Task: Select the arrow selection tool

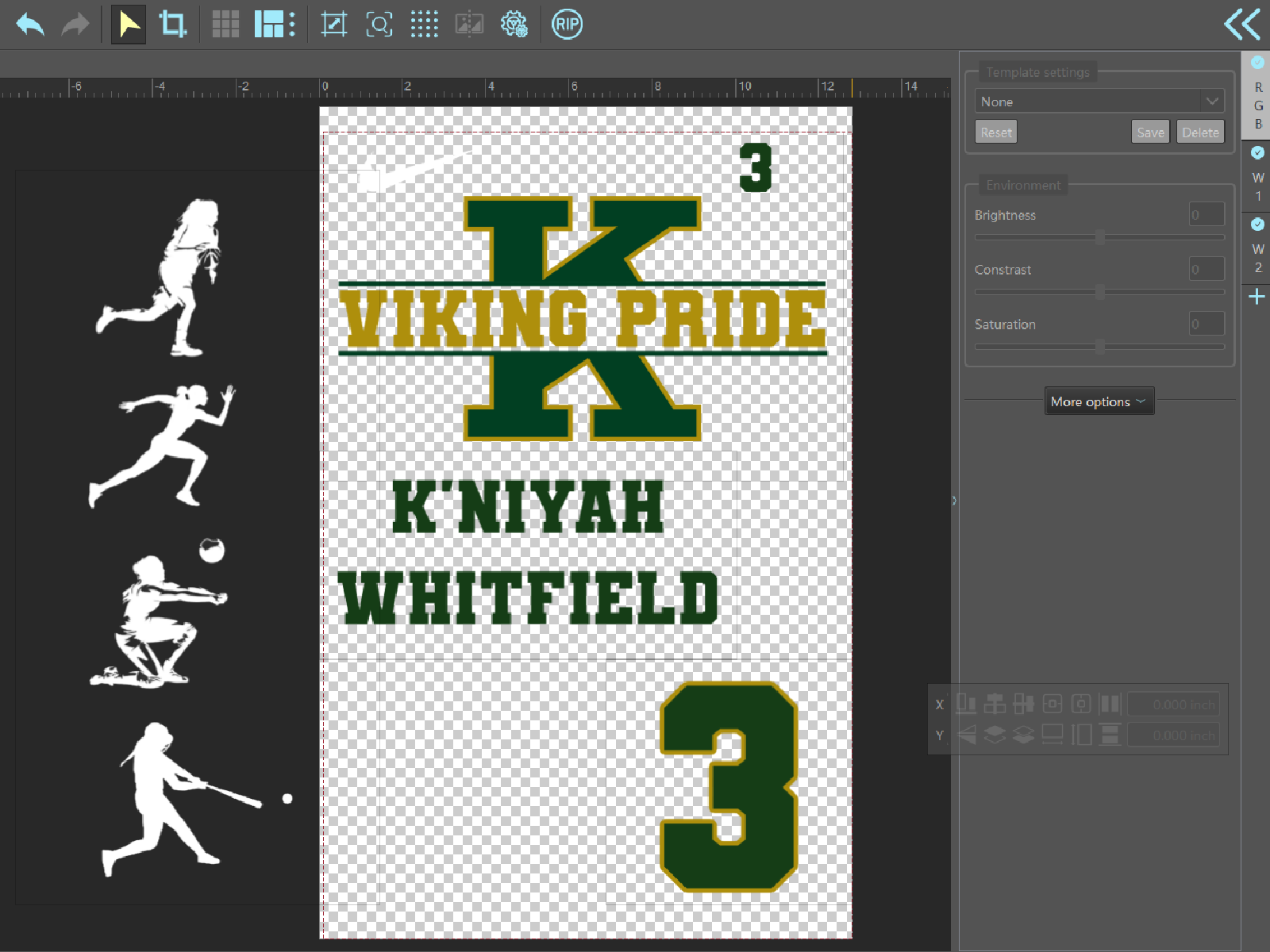Action: coord(128,25)
